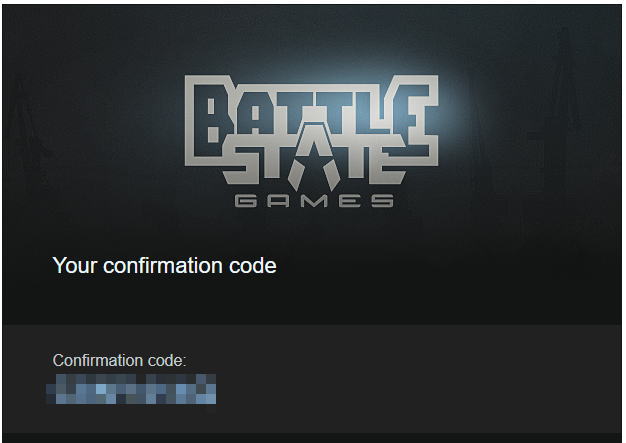Viewport: 626px width, 443px height.
Task: Click the word Confirmation in the gray panel label
Action: [98, 361]
